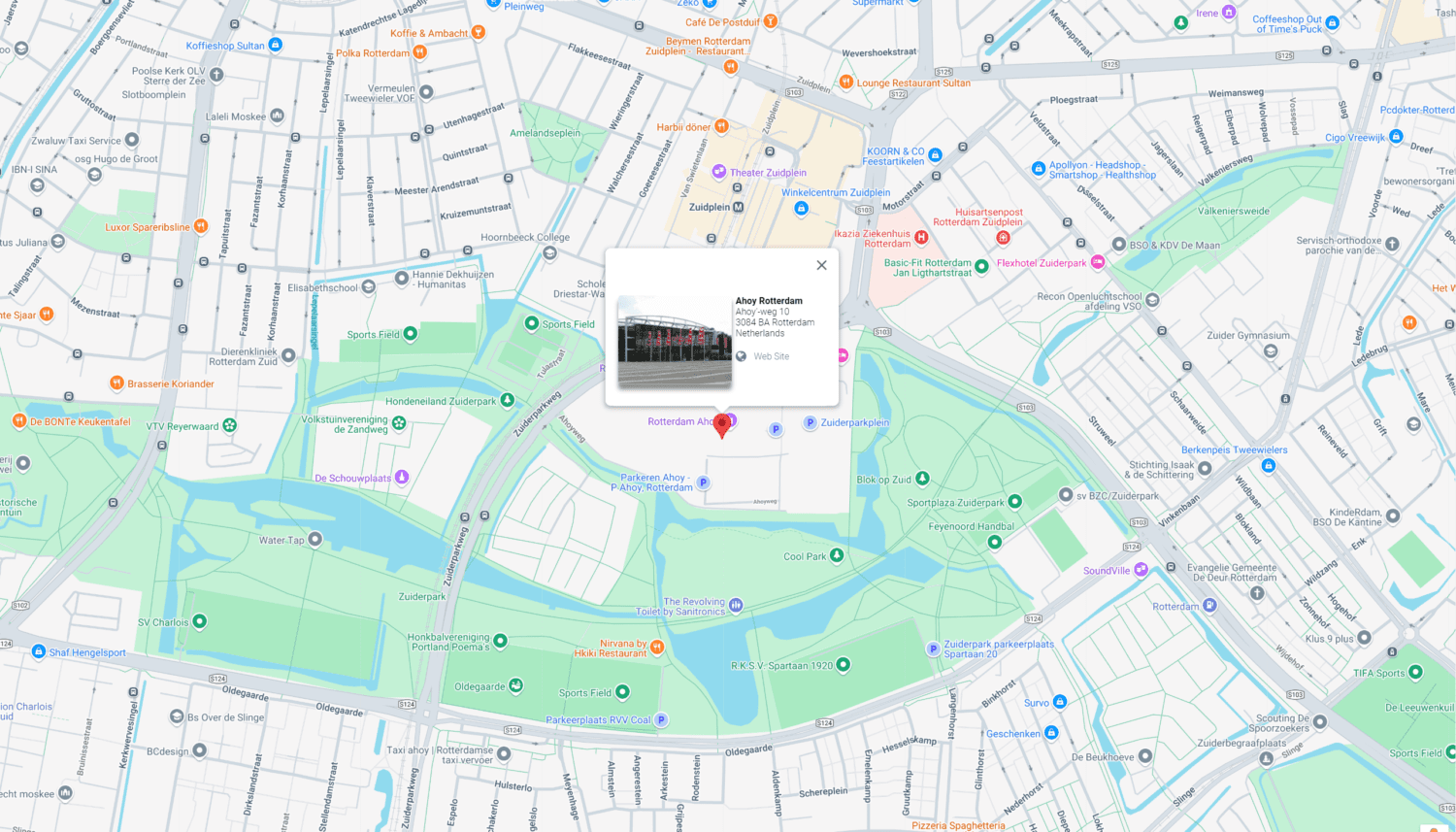Click Ikazia Ziekenhuis hospital icon
The width and height of the screenshot is (1456, 832).
pos(921,237)
